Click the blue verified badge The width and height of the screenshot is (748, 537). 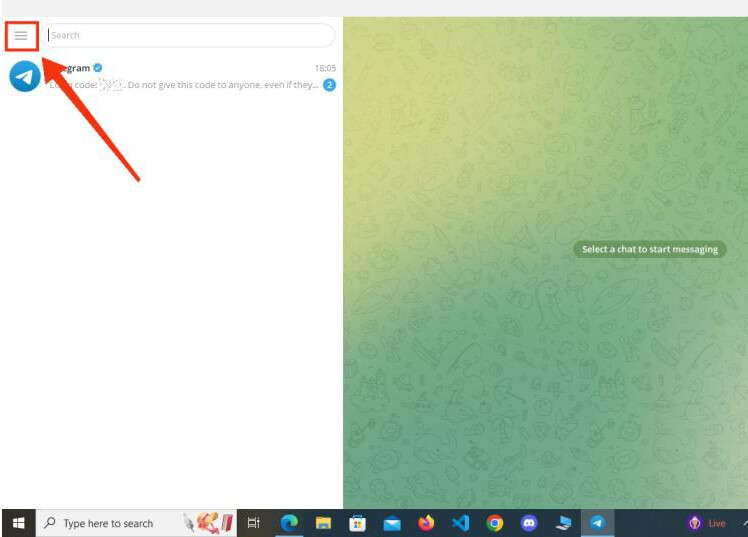98,68
